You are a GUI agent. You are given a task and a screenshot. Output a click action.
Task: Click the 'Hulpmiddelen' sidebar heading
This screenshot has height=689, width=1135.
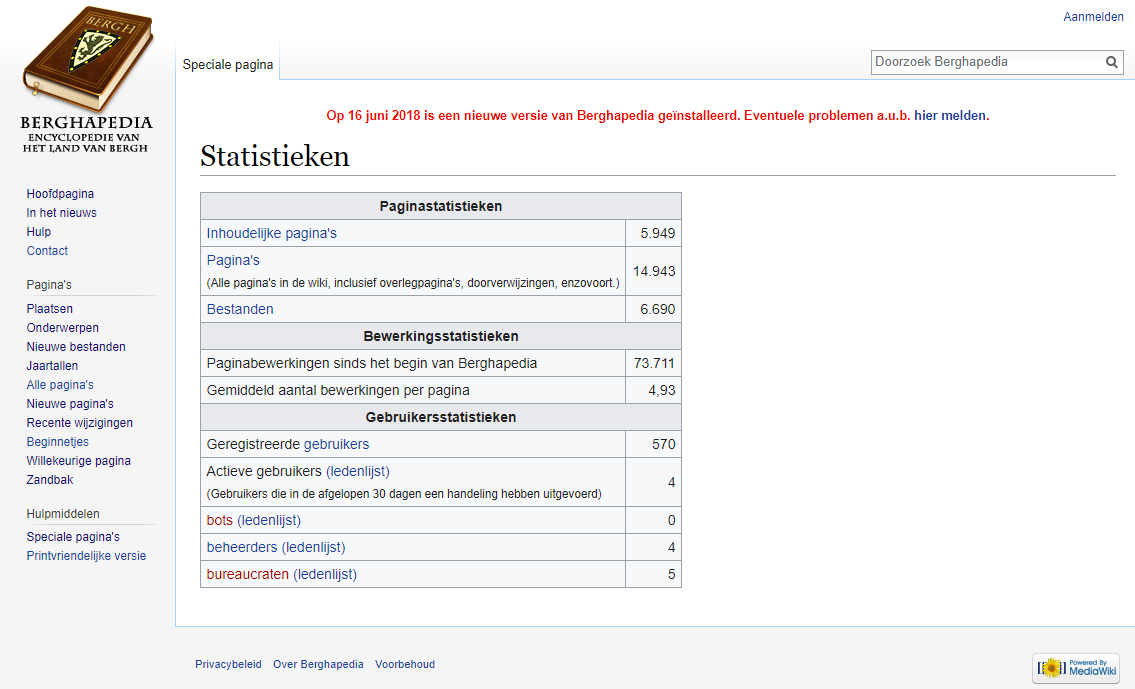[x=63, y=514]
